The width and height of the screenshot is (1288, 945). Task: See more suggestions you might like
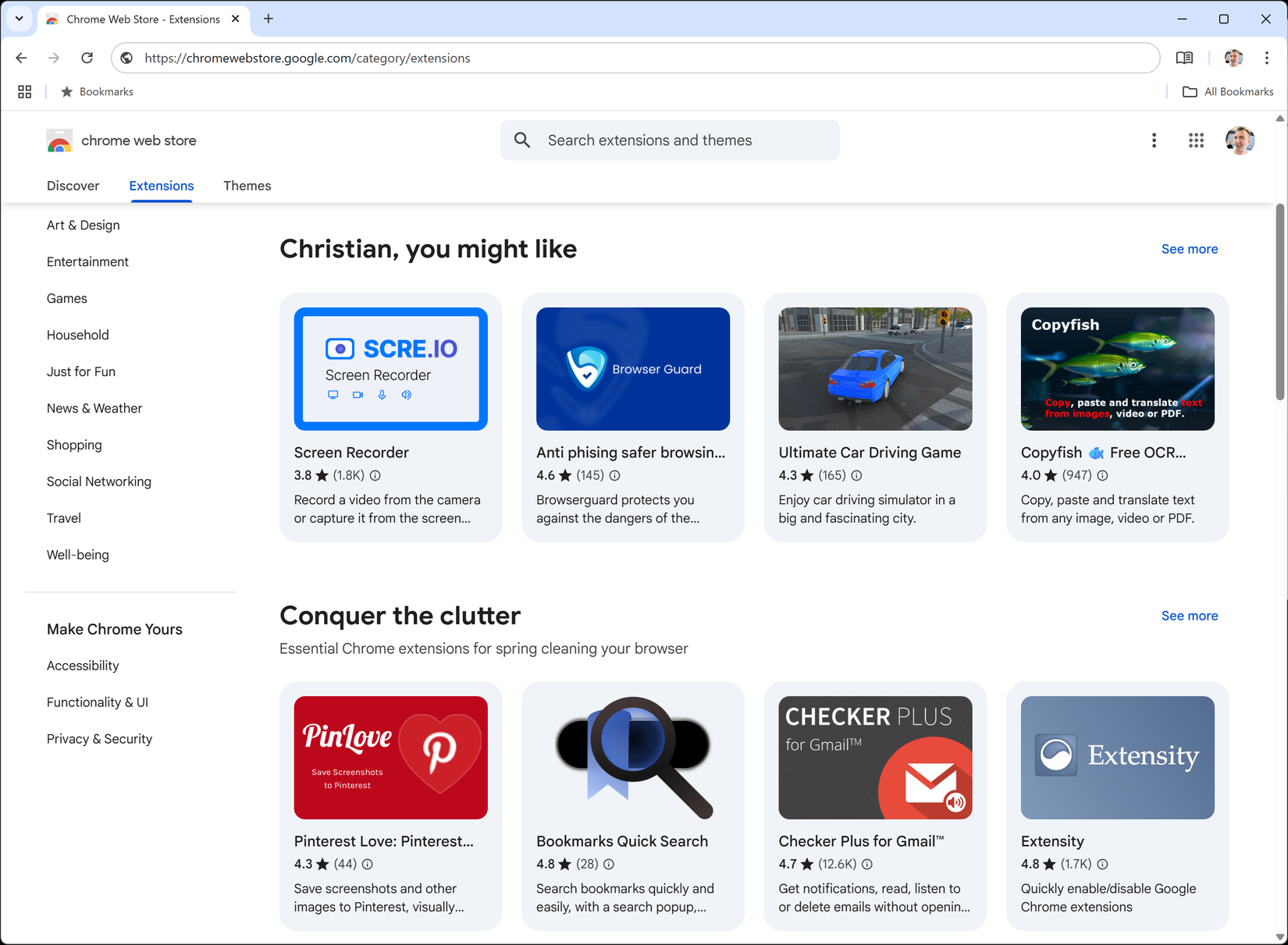tap(1189, 248)
